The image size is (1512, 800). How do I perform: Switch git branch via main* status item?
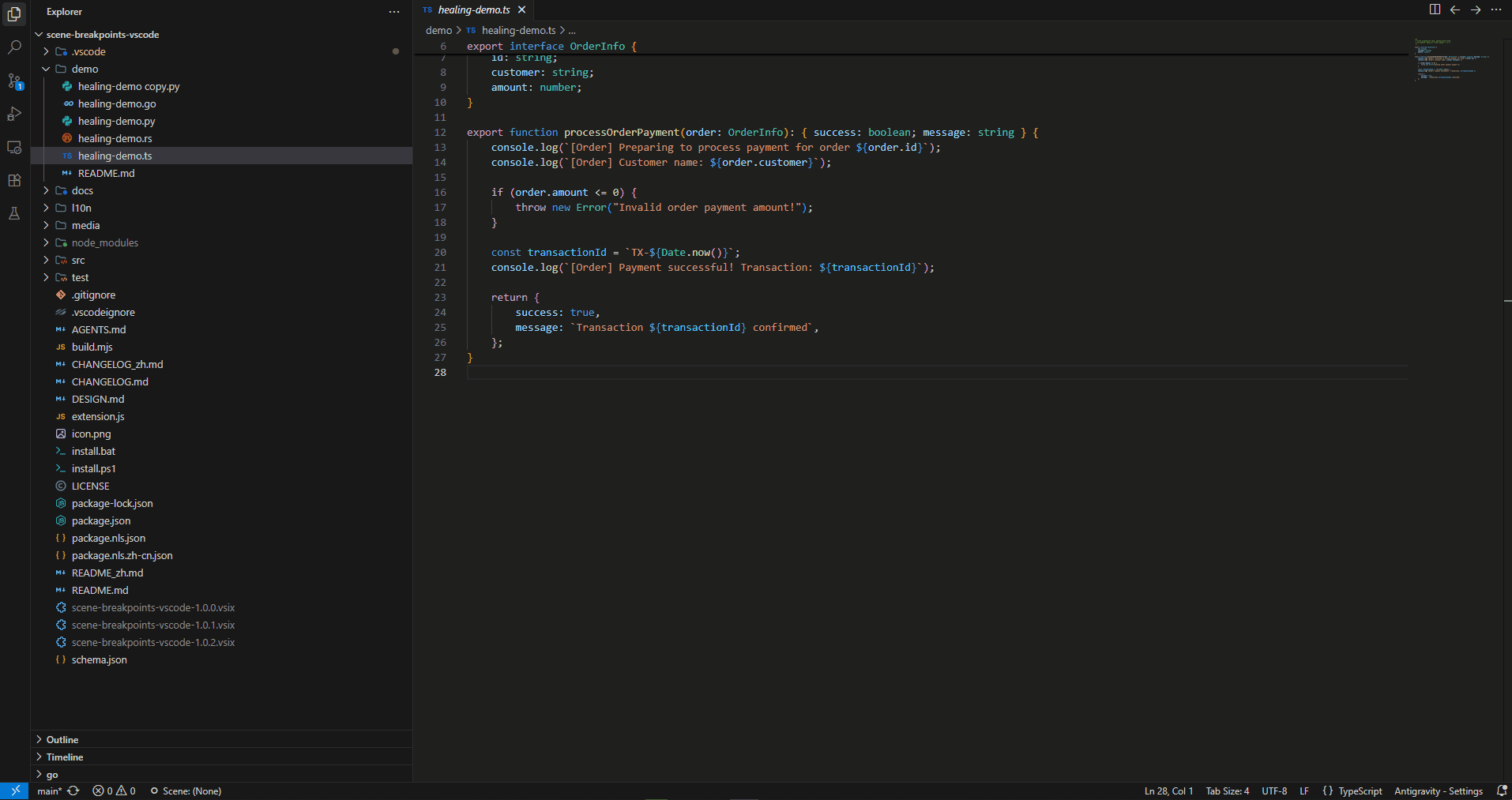coord(49,791)
